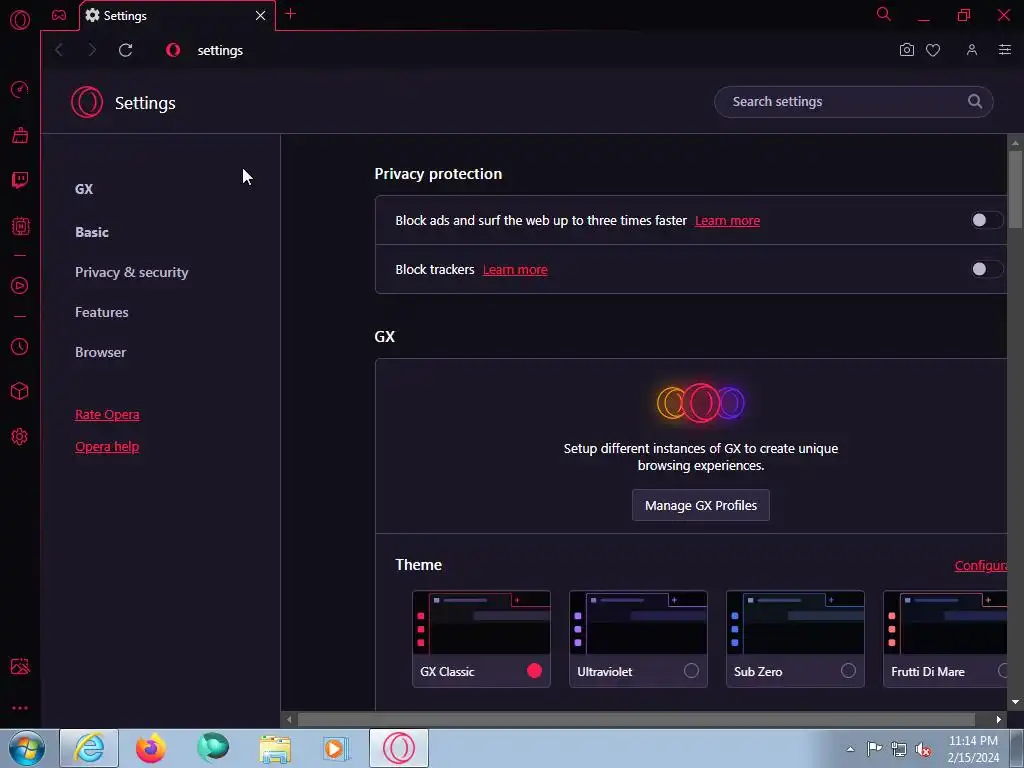Follow the Opera help link
1024x768 pixels.
click(x=107, y=447)
